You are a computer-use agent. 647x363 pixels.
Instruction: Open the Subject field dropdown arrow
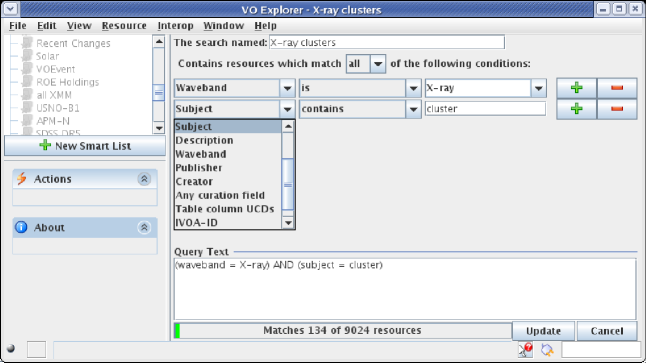click(x=287, y=109)
